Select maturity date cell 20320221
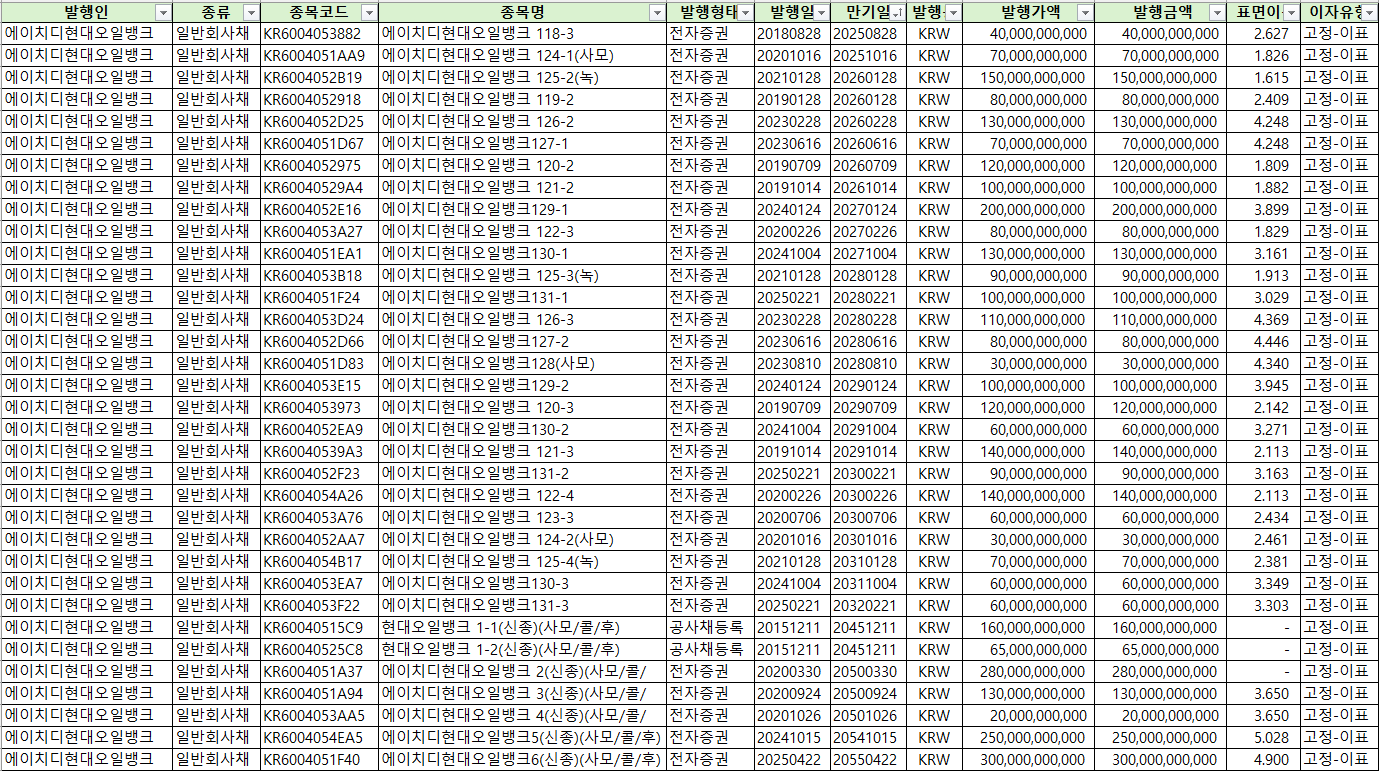Screen dimensions: 1379x771 [868, 605]
